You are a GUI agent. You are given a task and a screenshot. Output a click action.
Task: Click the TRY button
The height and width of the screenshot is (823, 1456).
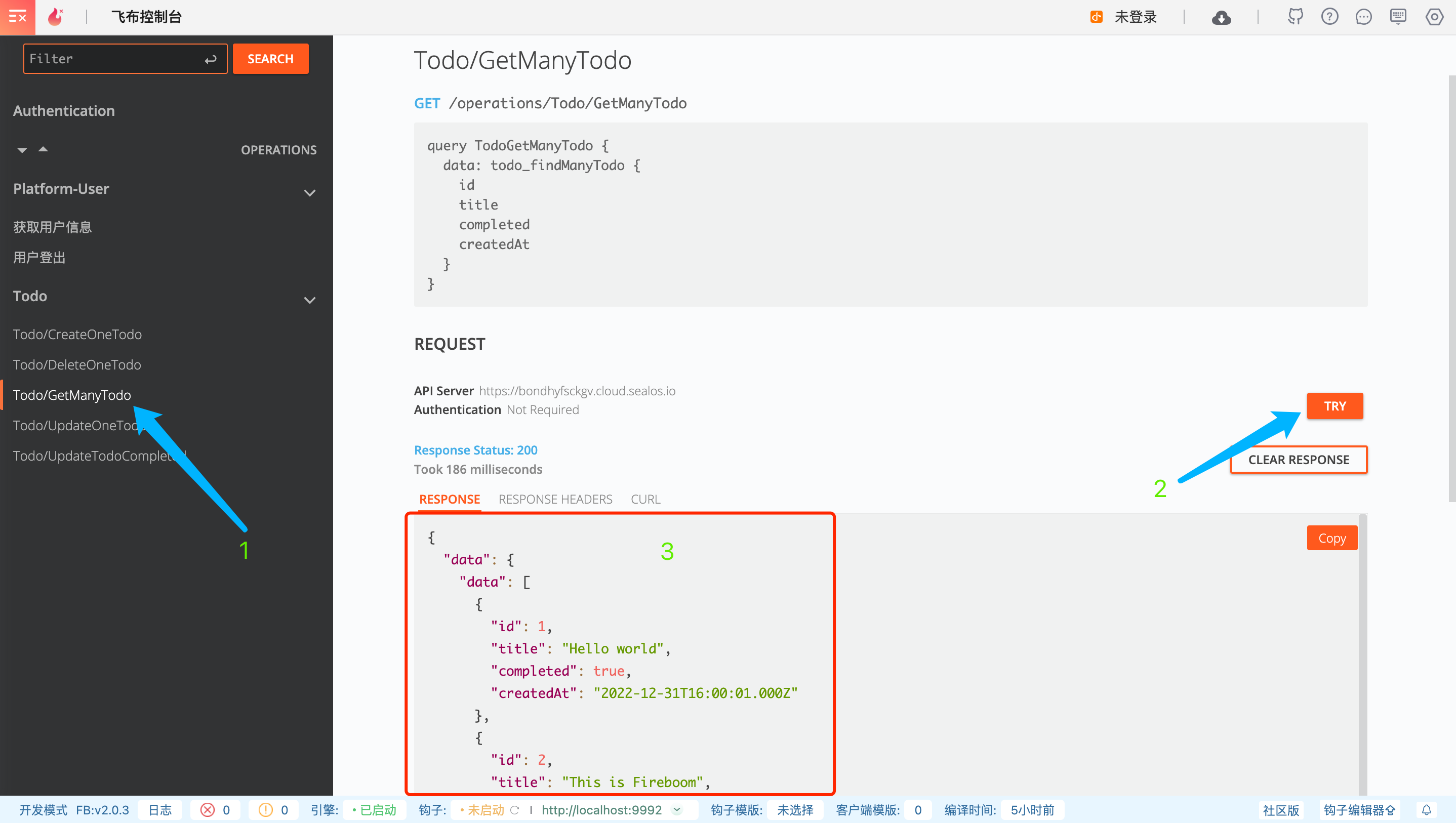[1334, 406]
